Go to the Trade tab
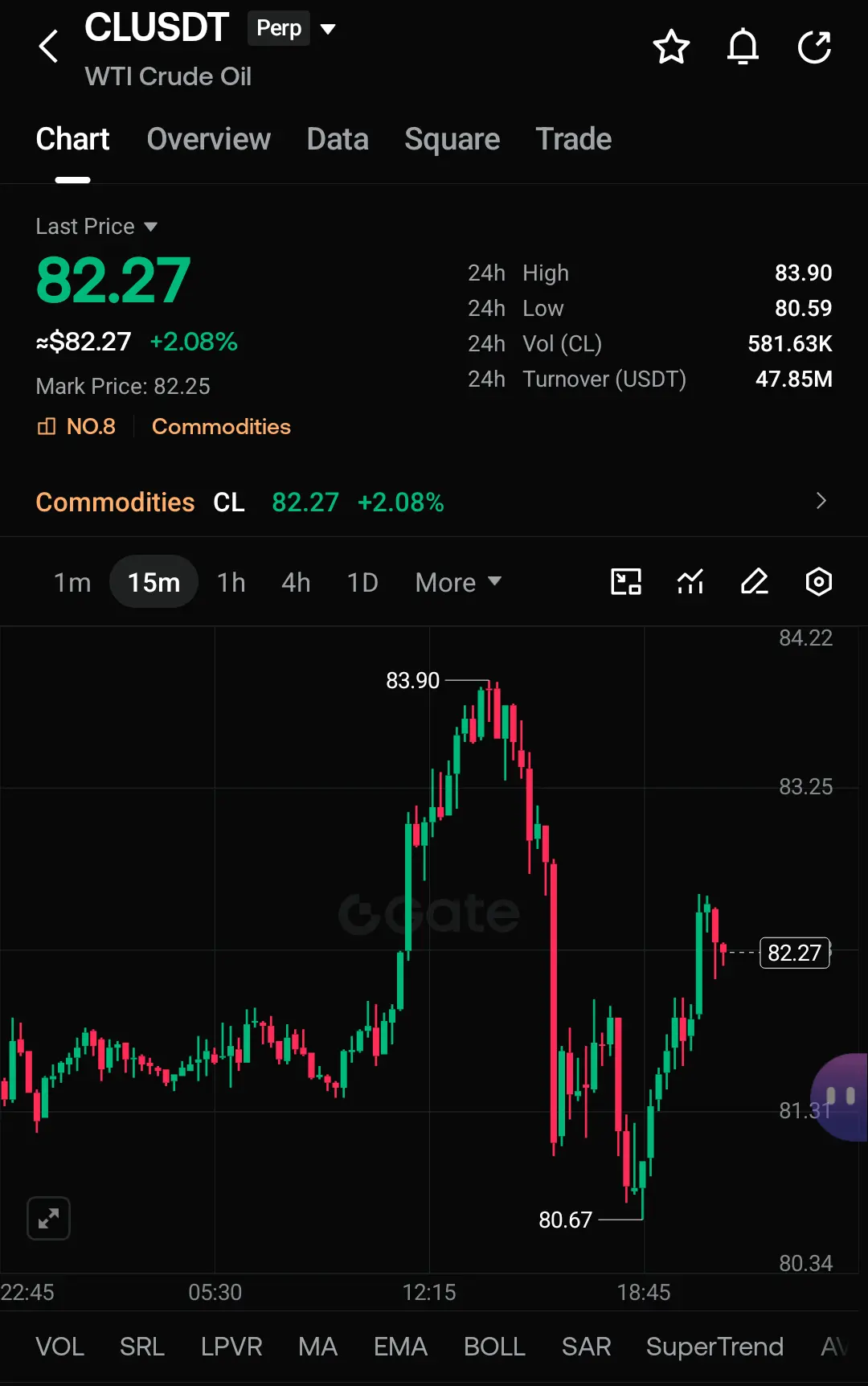The width and height of the screenshot is (868, 1386). click(574, 139)
